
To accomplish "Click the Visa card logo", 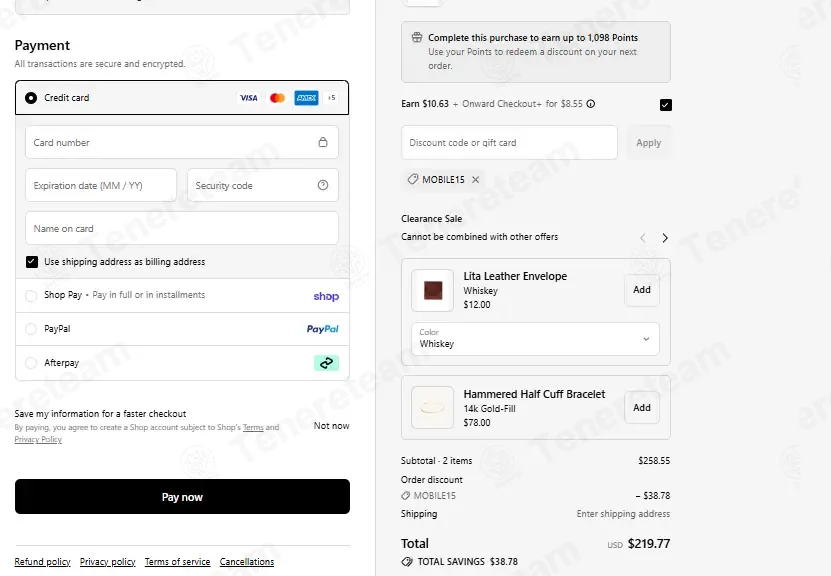I will [x=249, y=98].
